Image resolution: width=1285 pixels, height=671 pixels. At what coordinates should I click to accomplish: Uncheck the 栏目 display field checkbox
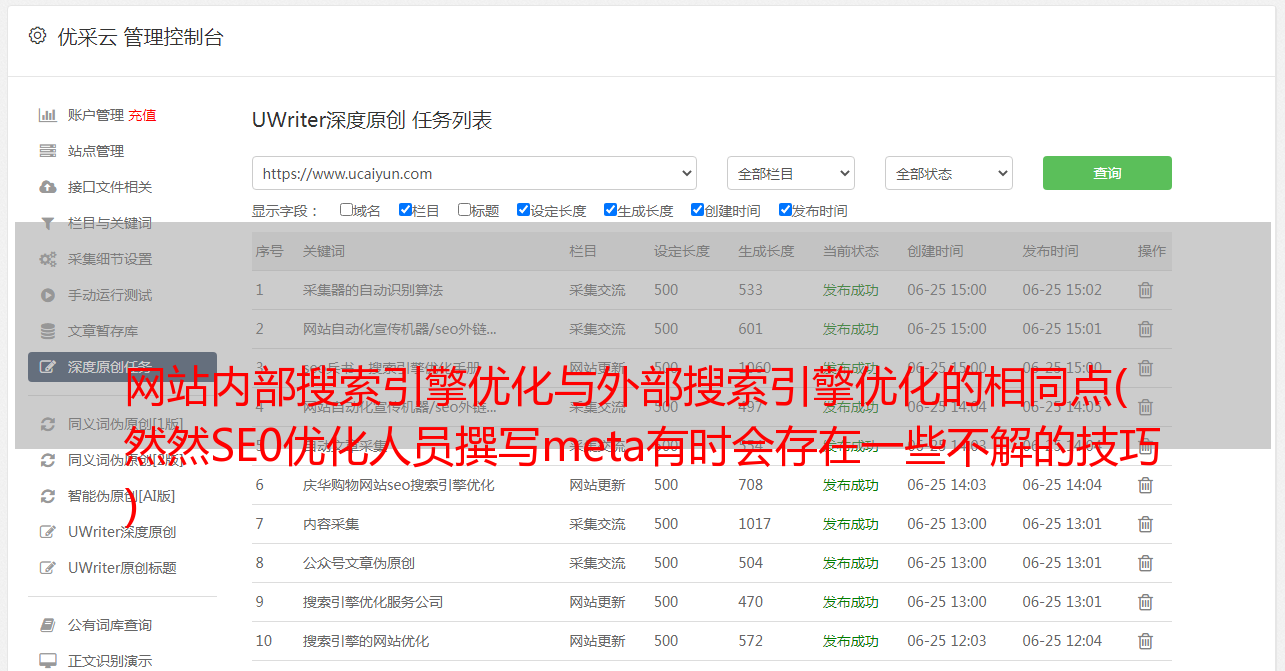point(405,210)
